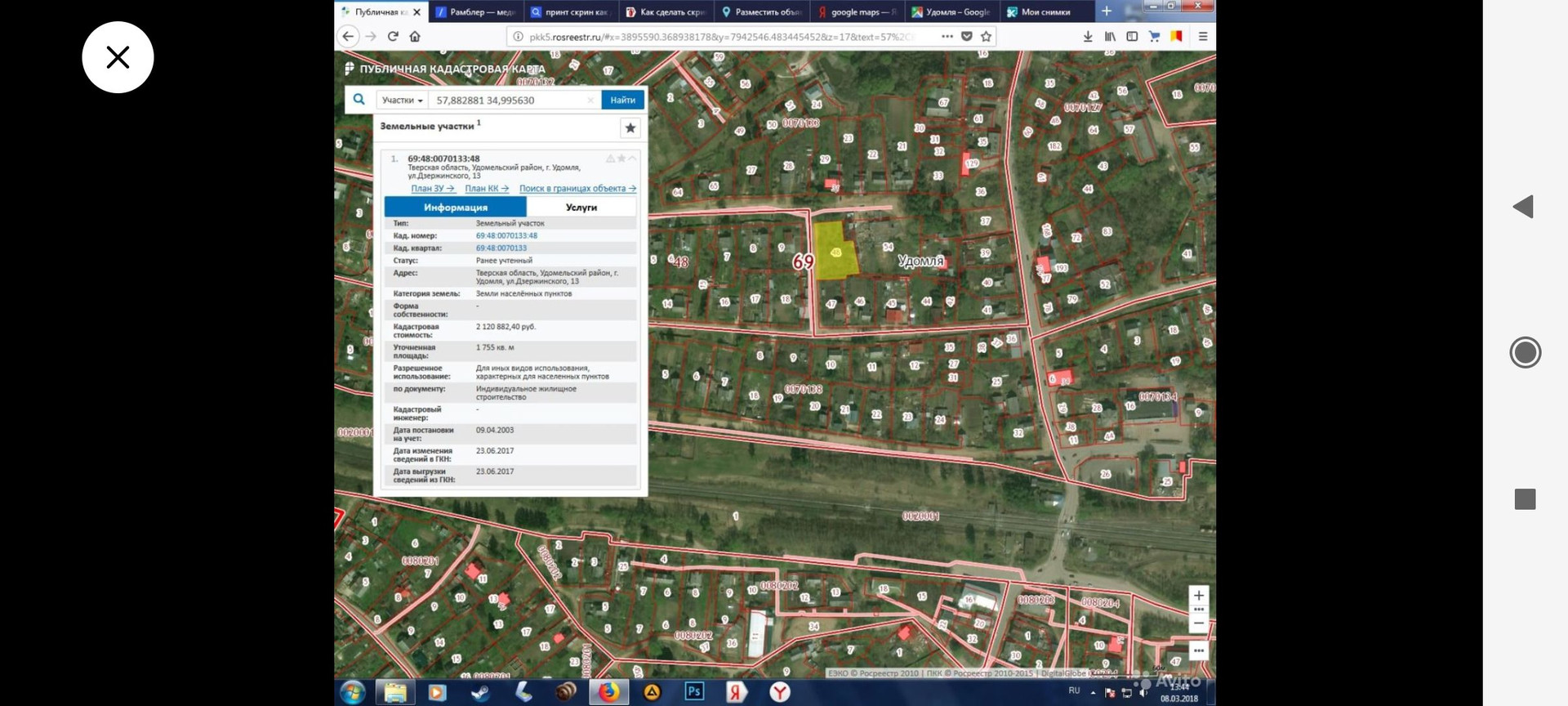Clear the coordinates search field
This screenshot has width=1568, height=706.
click(590, 101)
